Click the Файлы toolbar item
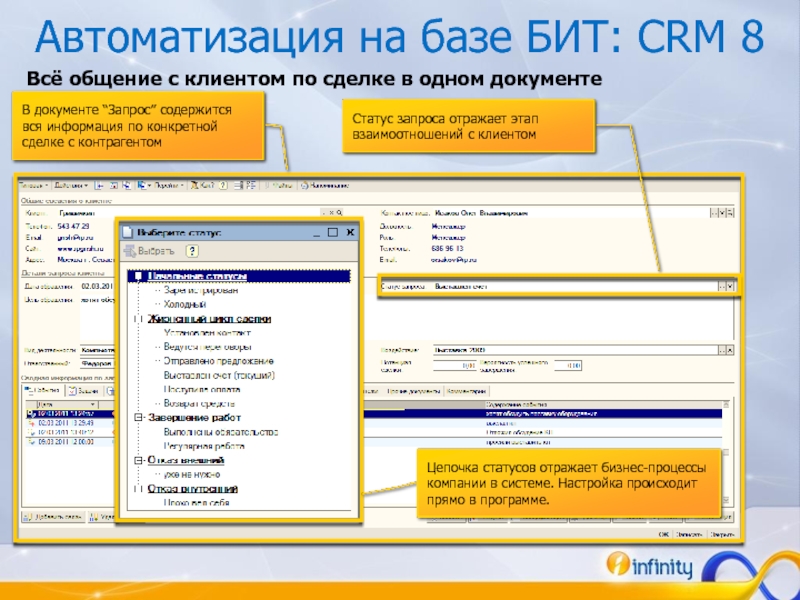The image size is (800, 600). click(x=279, y=185)
